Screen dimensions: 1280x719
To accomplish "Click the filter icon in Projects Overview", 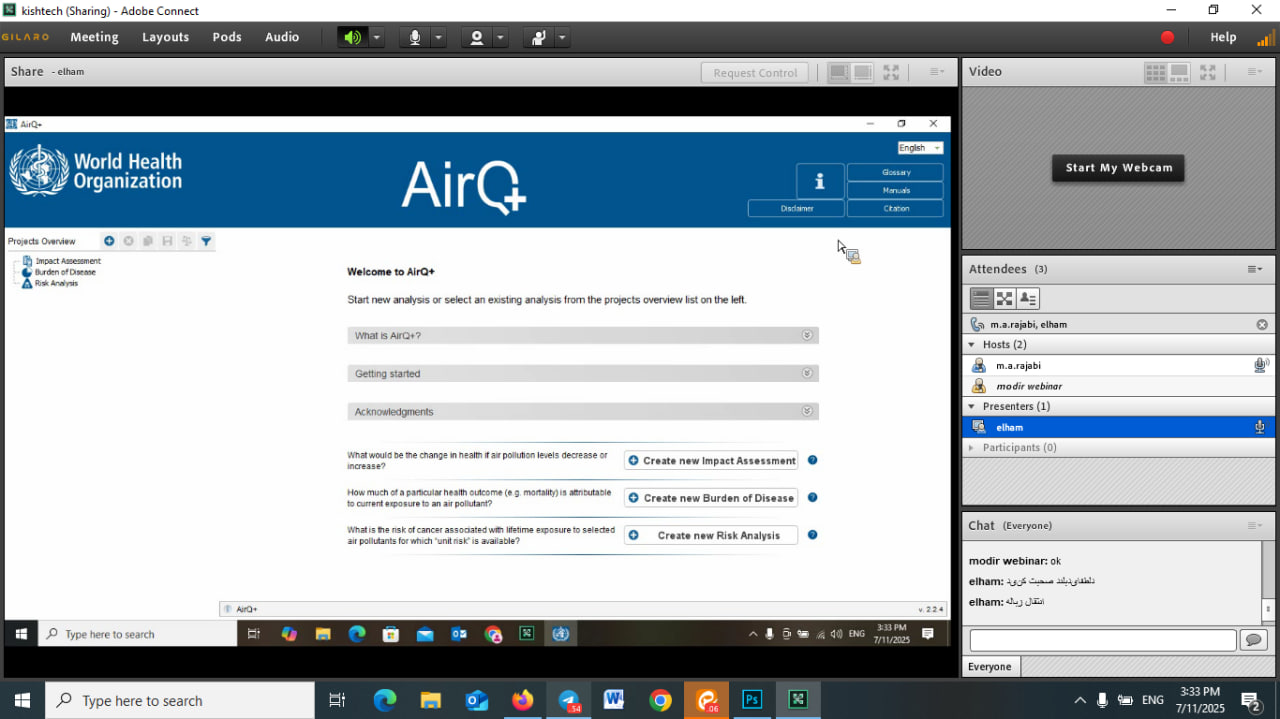I will click(206, 241).
